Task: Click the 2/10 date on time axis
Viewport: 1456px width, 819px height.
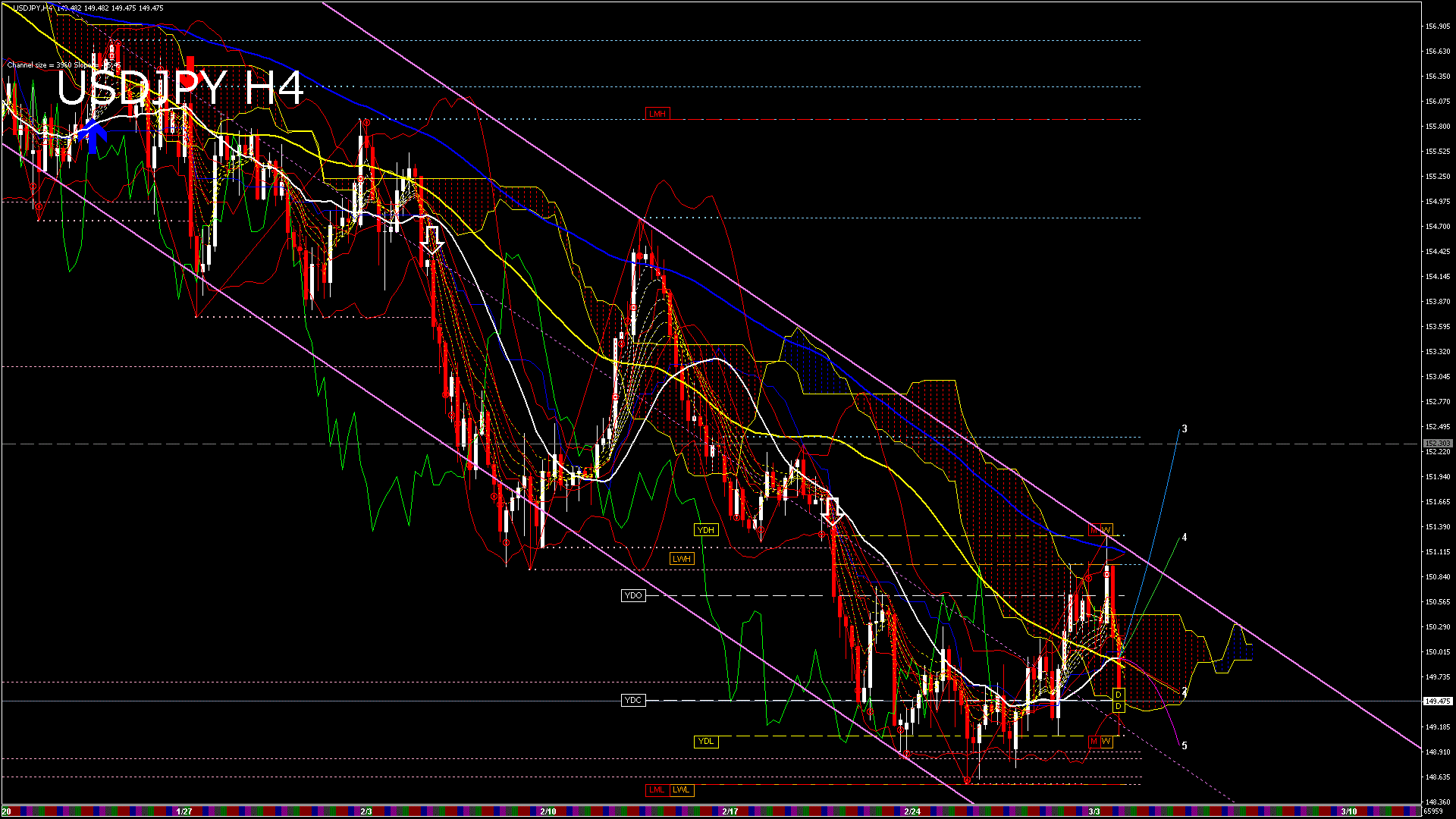Action: click(x=548, y=811)
